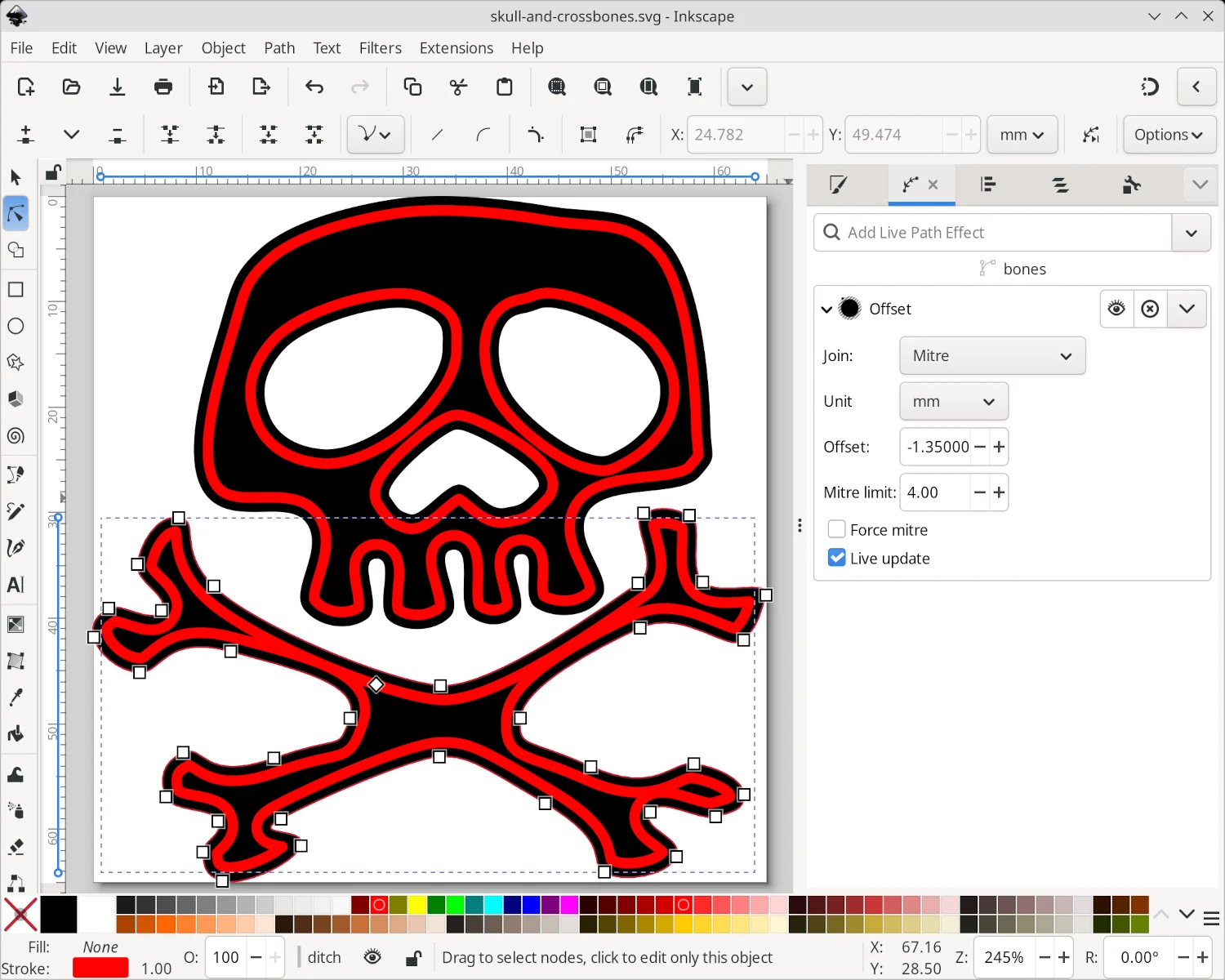Select the Ellipse tool

(x=16, y=326)
